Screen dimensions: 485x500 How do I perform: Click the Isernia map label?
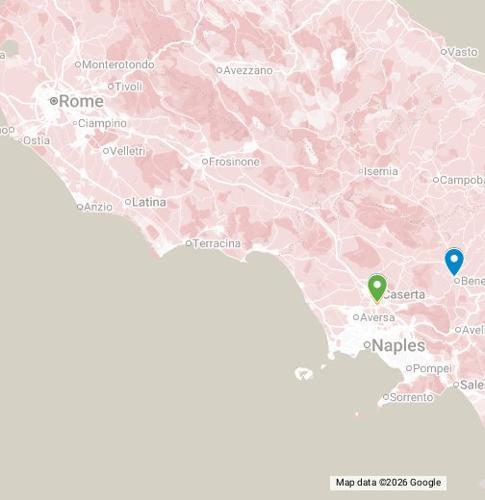(x=381, y=171)
